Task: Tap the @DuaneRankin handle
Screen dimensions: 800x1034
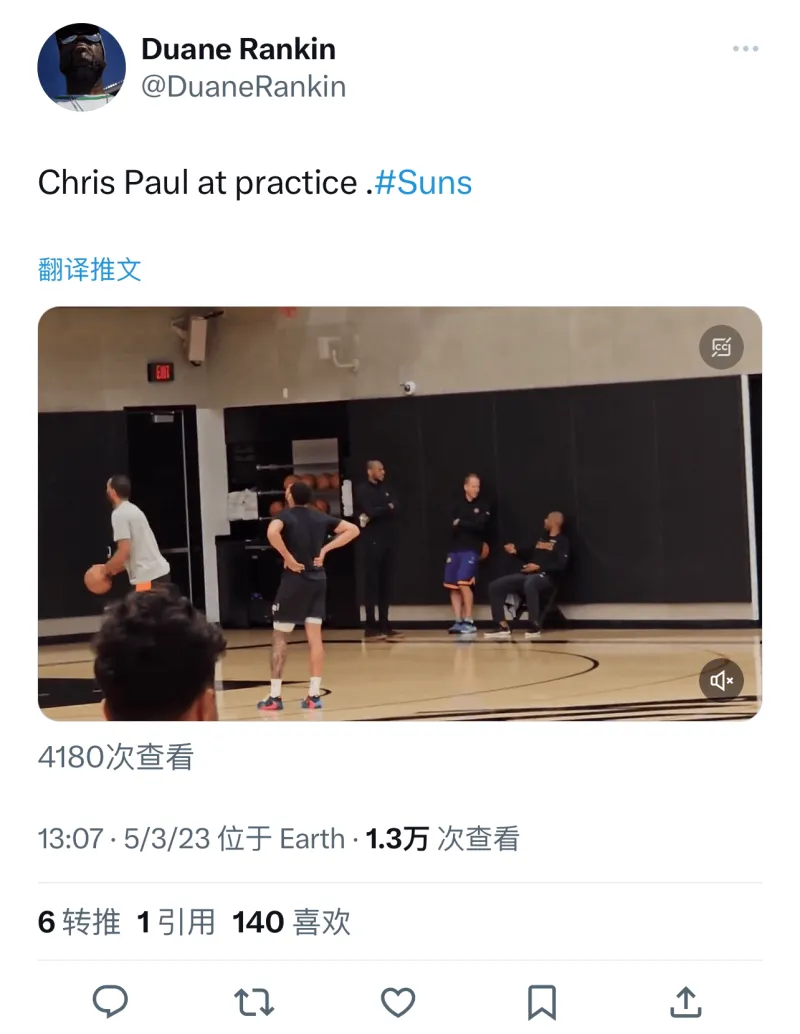Action: point(243,86)
